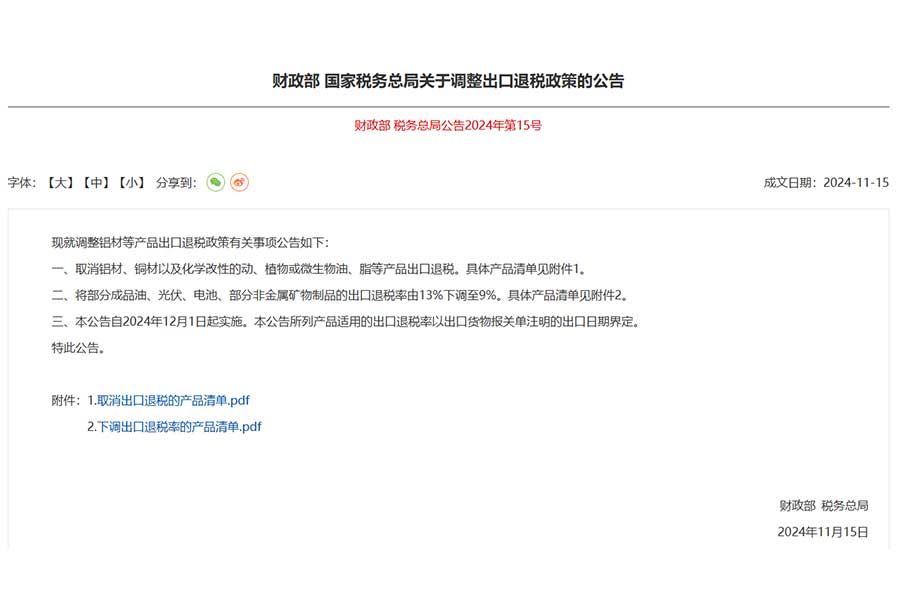This screenshot has width=900, height=600.
Task: Click red subtitle 财政部 税务总局公告2024年第15号
Action: [448, 125]
